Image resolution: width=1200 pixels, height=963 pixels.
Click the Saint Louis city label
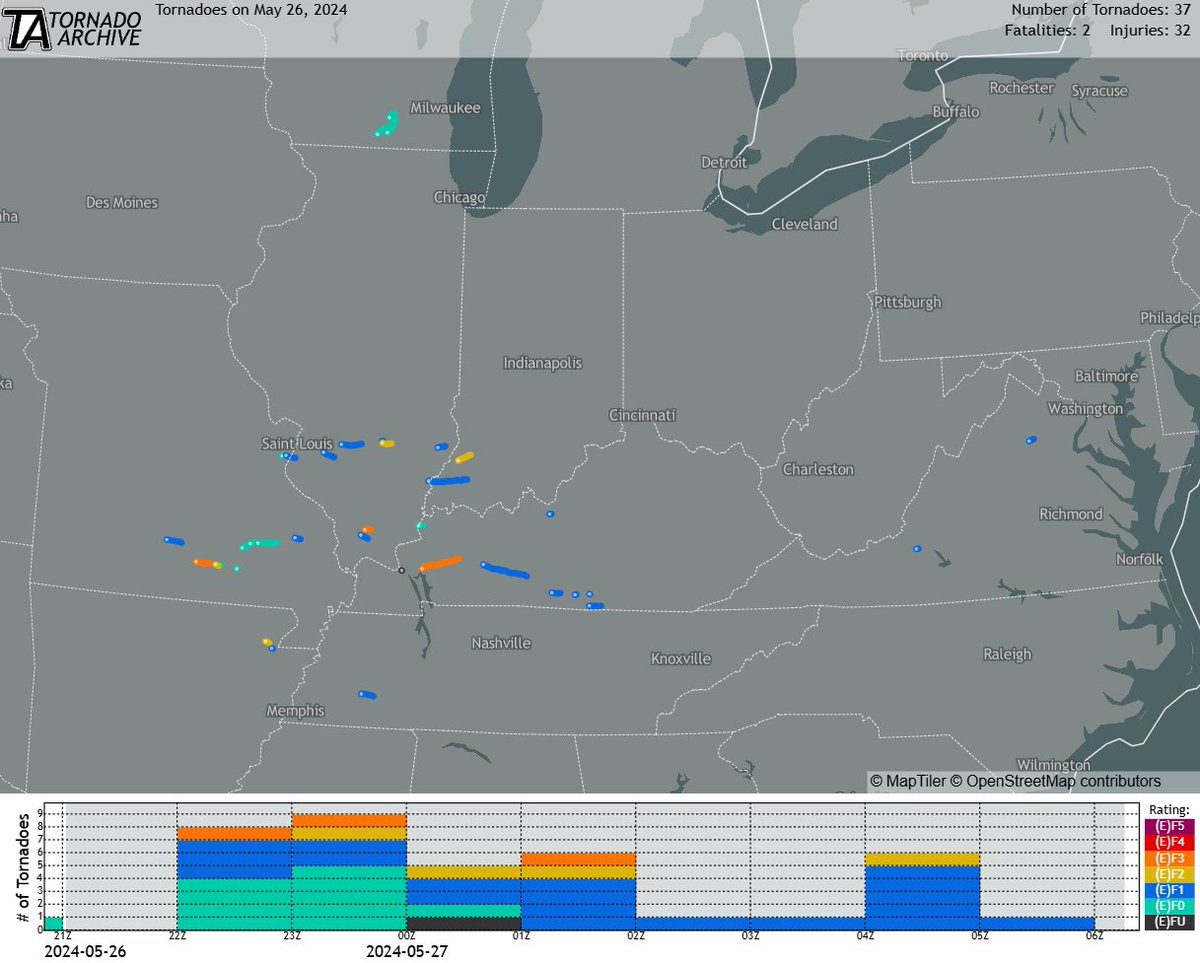(x=298, y=443)
